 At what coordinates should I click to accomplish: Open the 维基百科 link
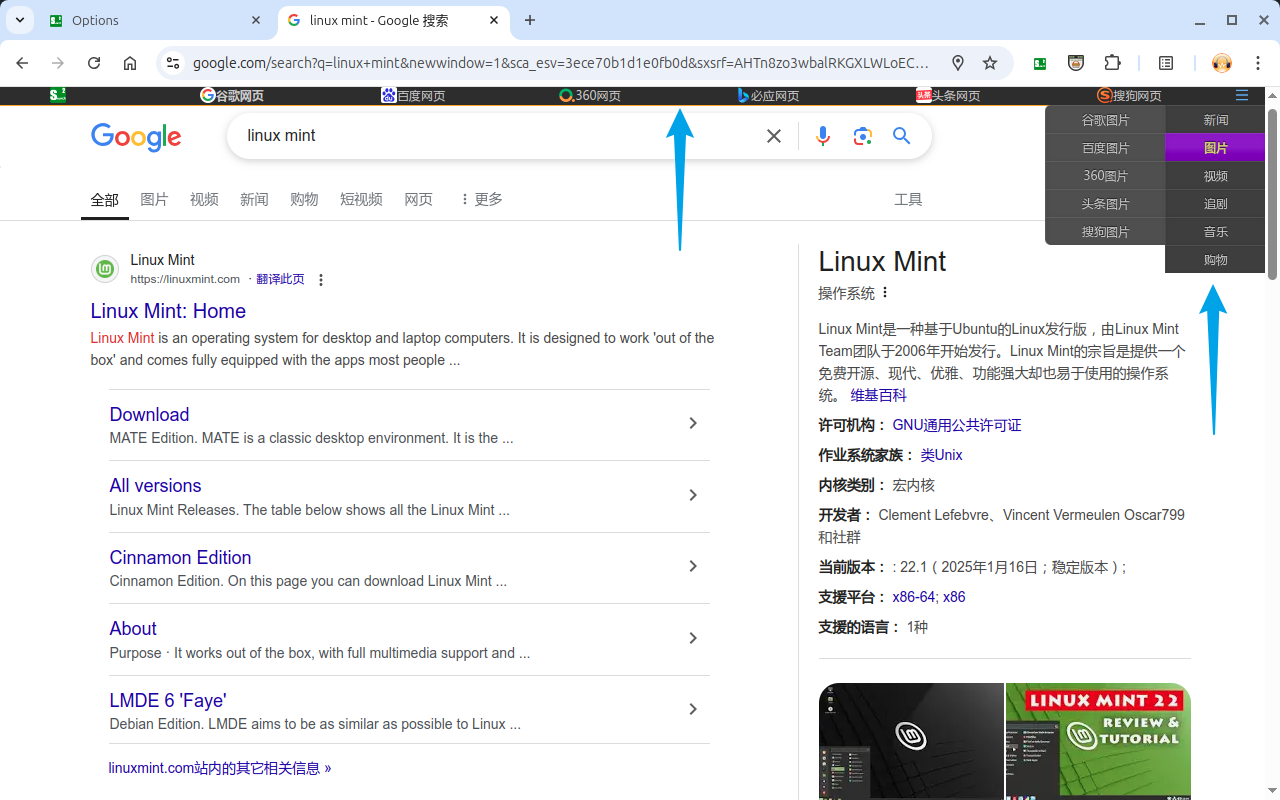click(x=878, y=395)
